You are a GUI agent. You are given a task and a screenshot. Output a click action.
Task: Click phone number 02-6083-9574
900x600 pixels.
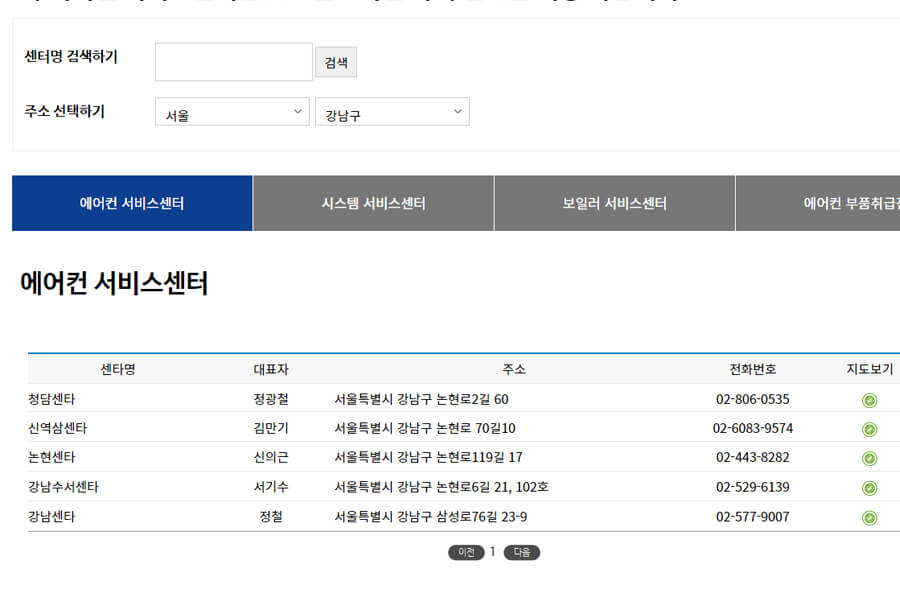[x=752, y=428]
